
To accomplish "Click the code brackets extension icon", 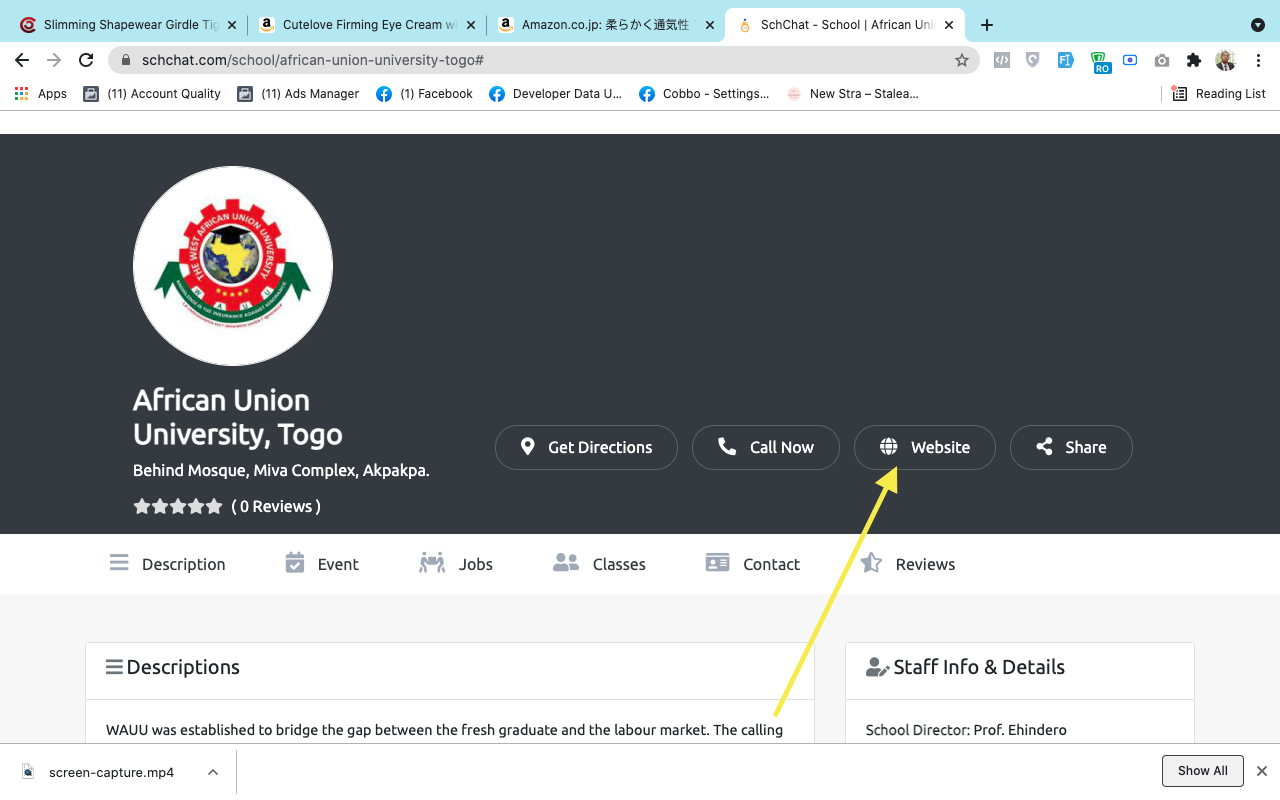I will click(1001, 60).
